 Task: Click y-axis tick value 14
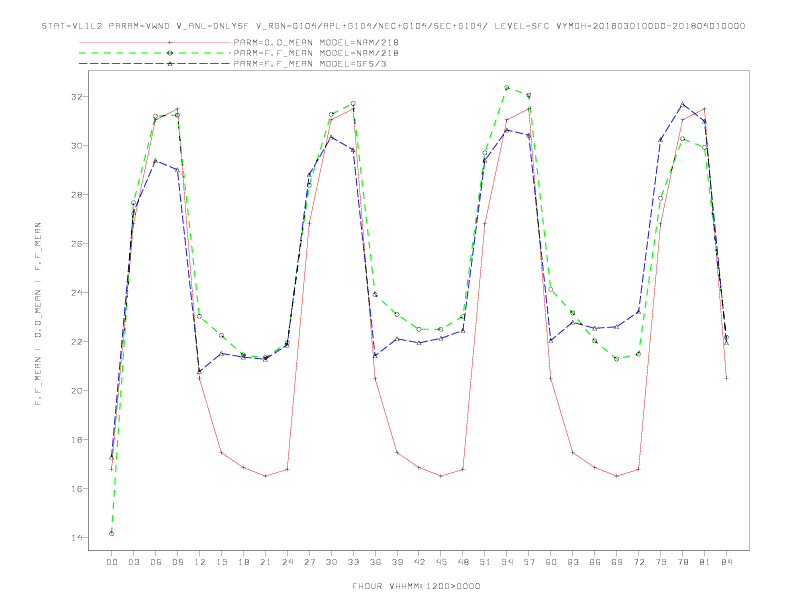click(76, 537)
